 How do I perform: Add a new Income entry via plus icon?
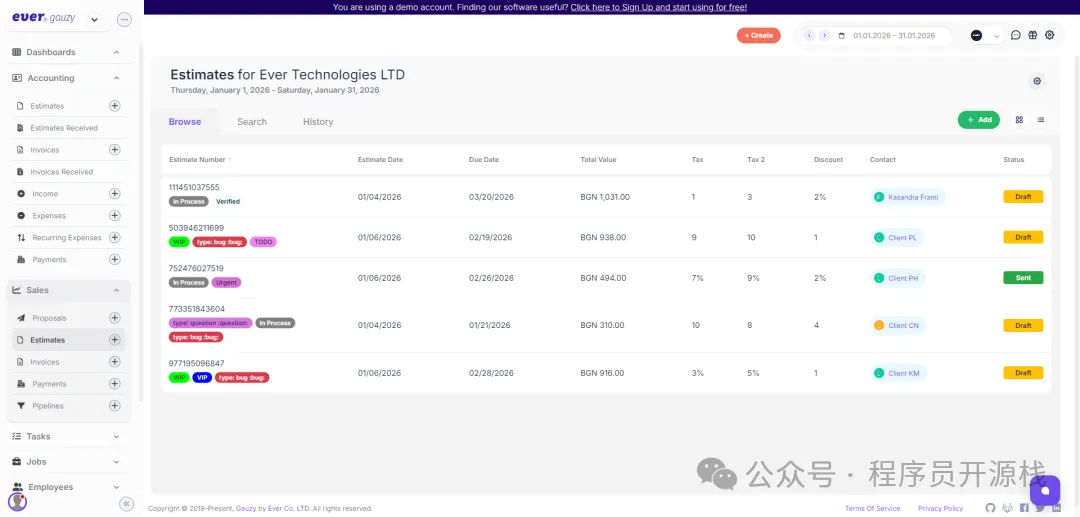[114, 194]
